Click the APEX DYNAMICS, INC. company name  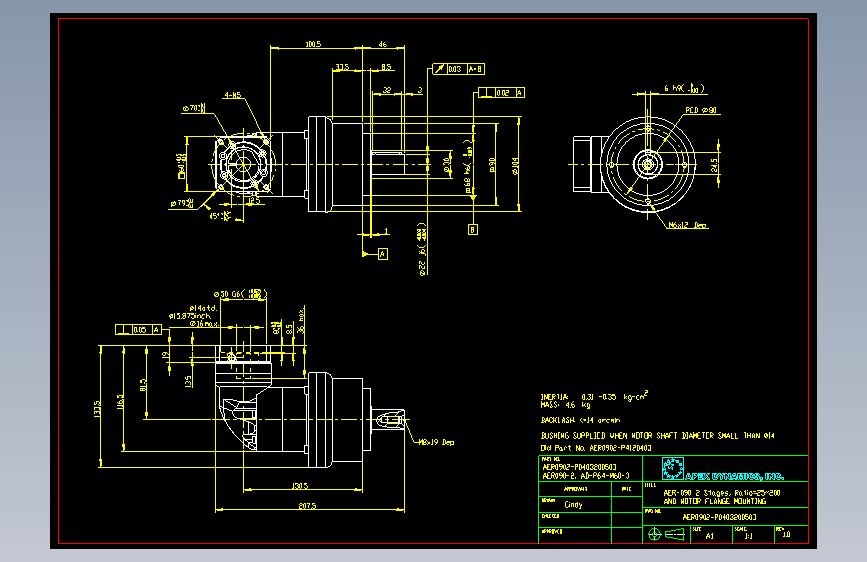click(734, 476)
